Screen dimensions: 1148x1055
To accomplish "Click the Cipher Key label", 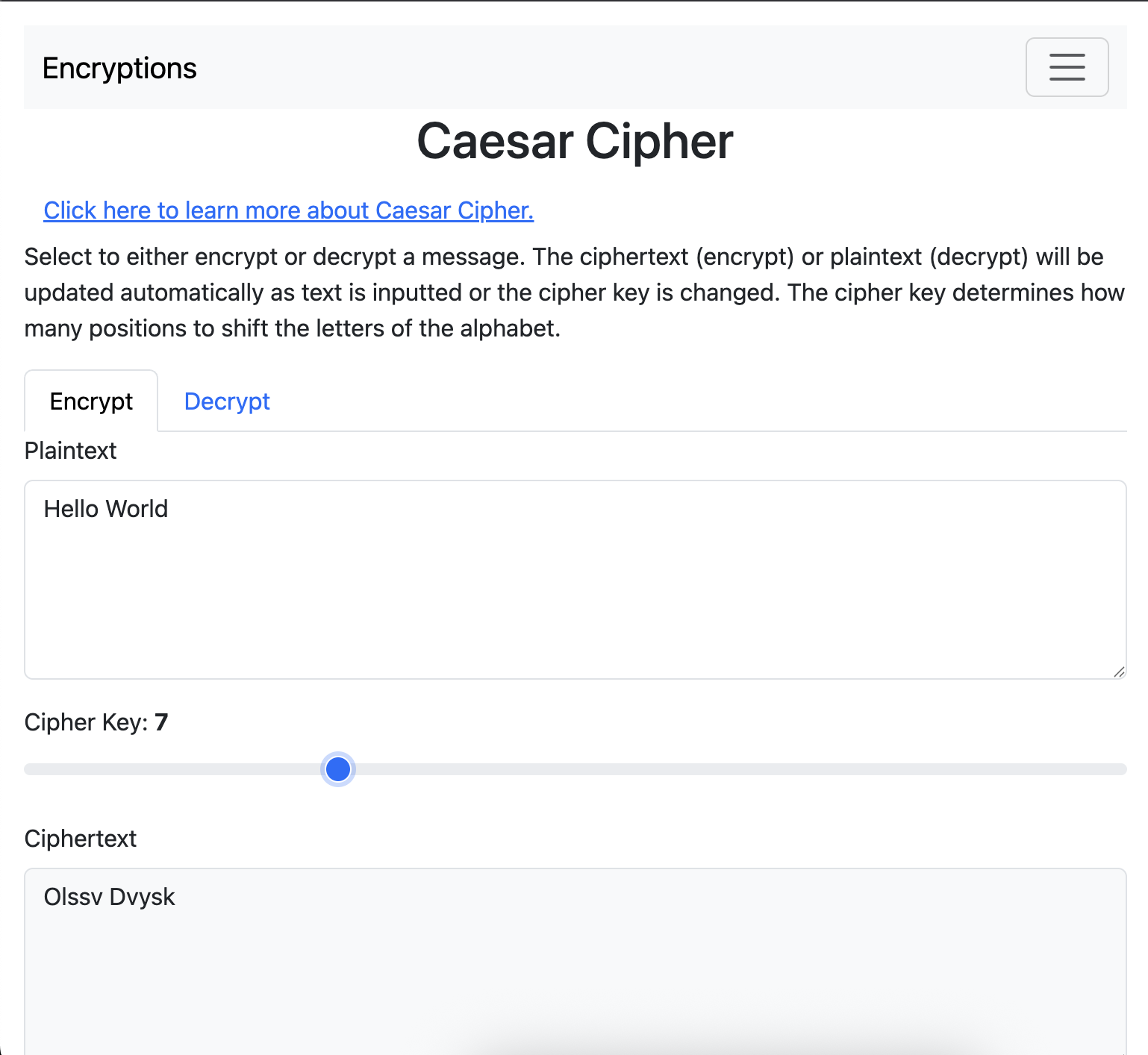I will click(x=86, y=722).
